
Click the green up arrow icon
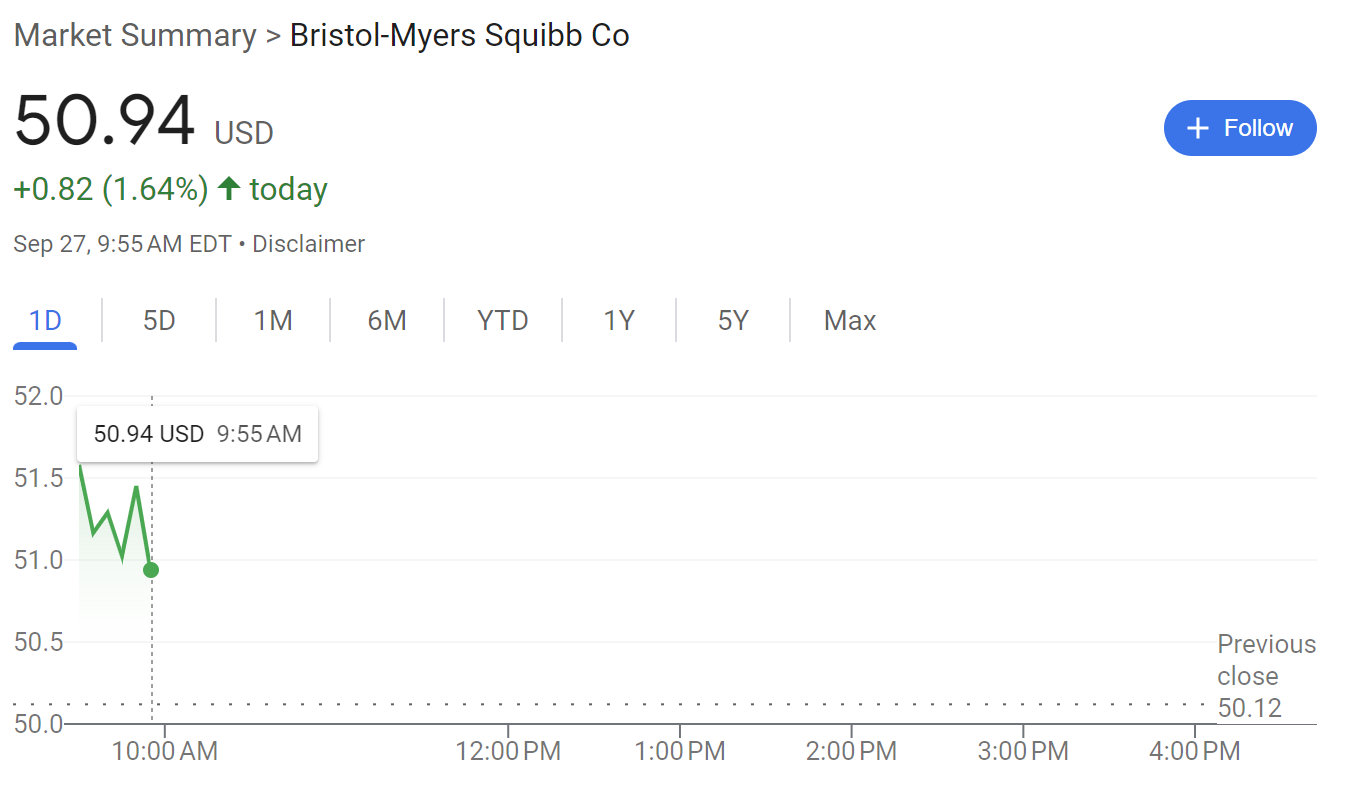tap(229, 188)
